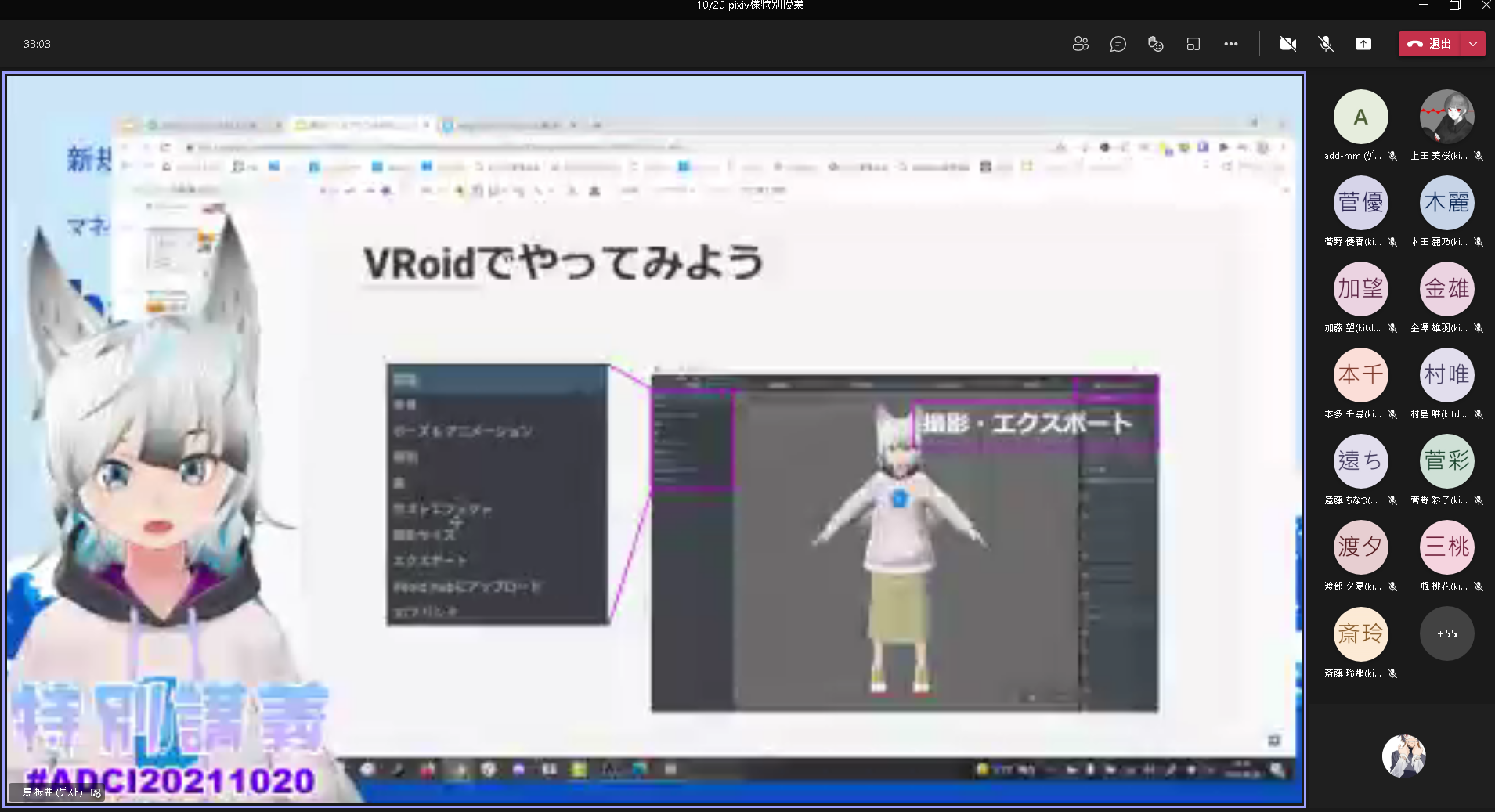This screenshot has height=812, width=1495.
Task: Select participant add-mm avatar A
Action: 1360,117
